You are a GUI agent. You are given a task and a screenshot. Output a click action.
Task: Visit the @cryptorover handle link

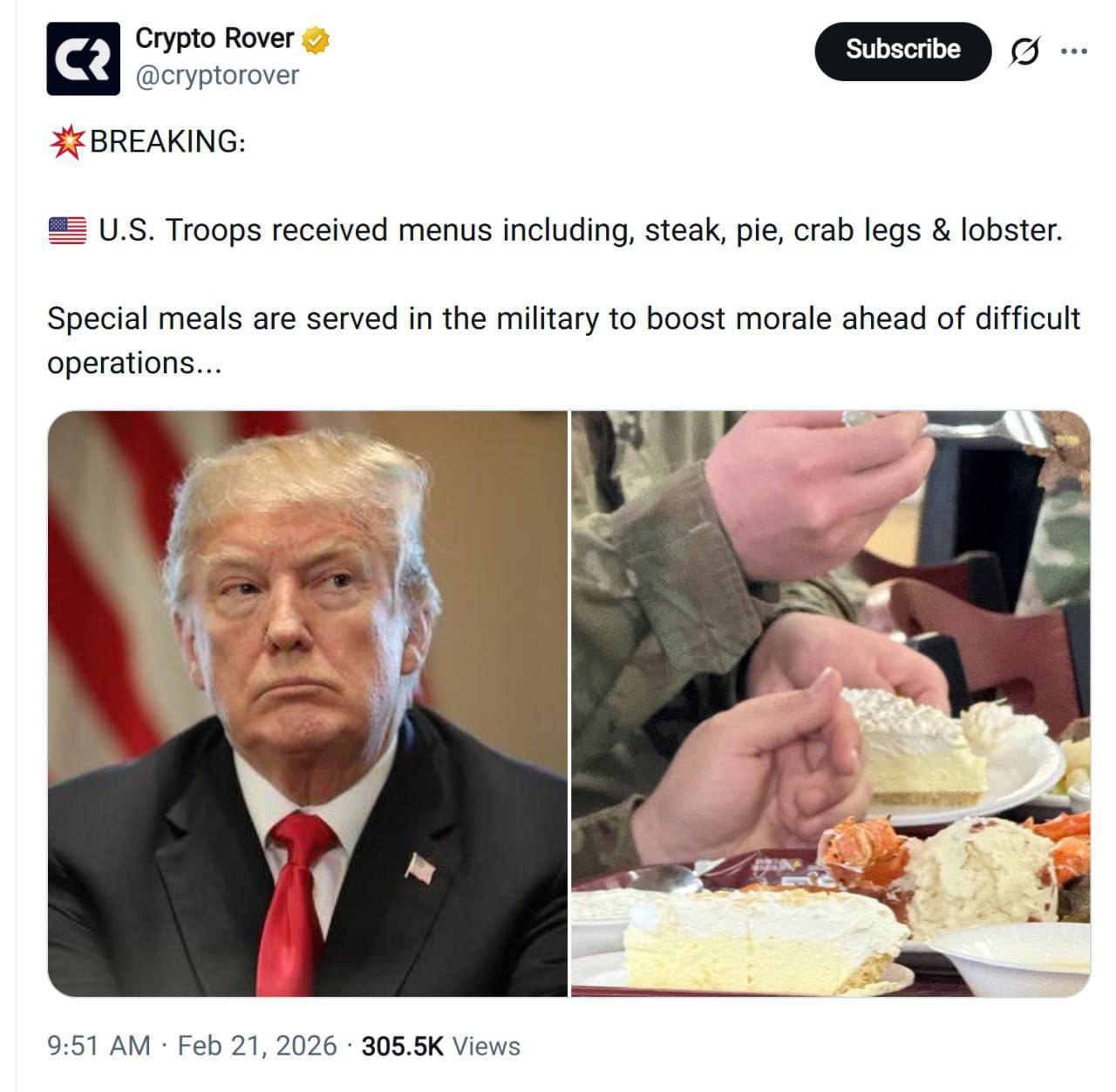217,76
